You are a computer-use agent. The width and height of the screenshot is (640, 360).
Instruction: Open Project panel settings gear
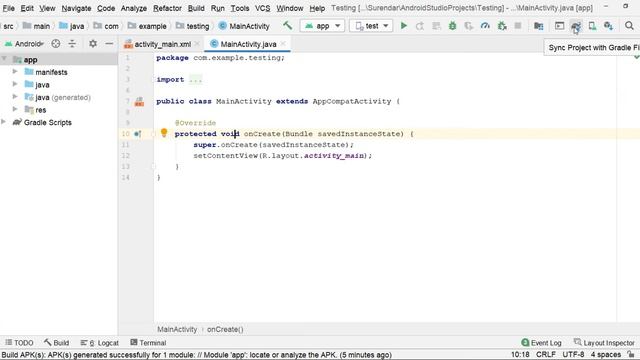click(93, 43)
